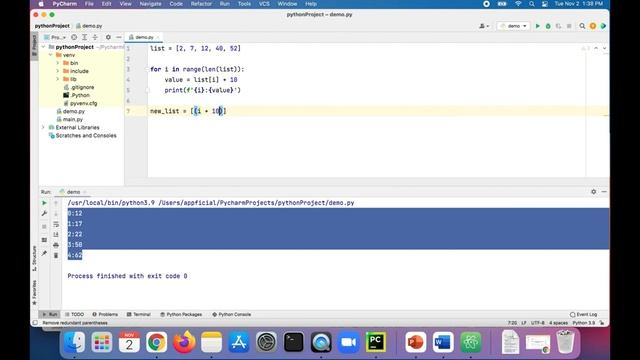The width and height of the screenshot is (640, 360).
Task: Open the Code With Me user dropdown
Action: point(484,26)
